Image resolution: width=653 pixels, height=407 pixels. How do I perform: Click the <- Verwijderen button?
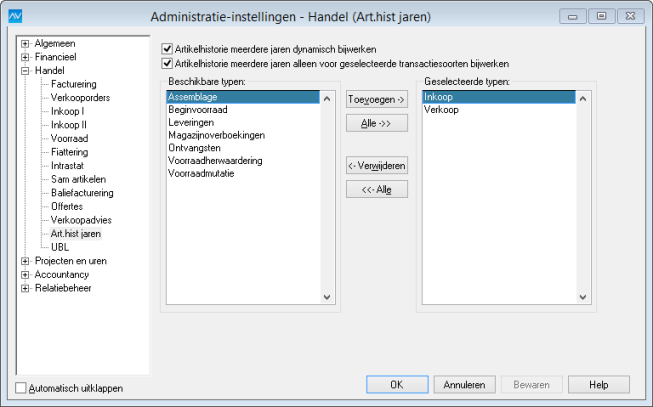(x=377, y=166)
